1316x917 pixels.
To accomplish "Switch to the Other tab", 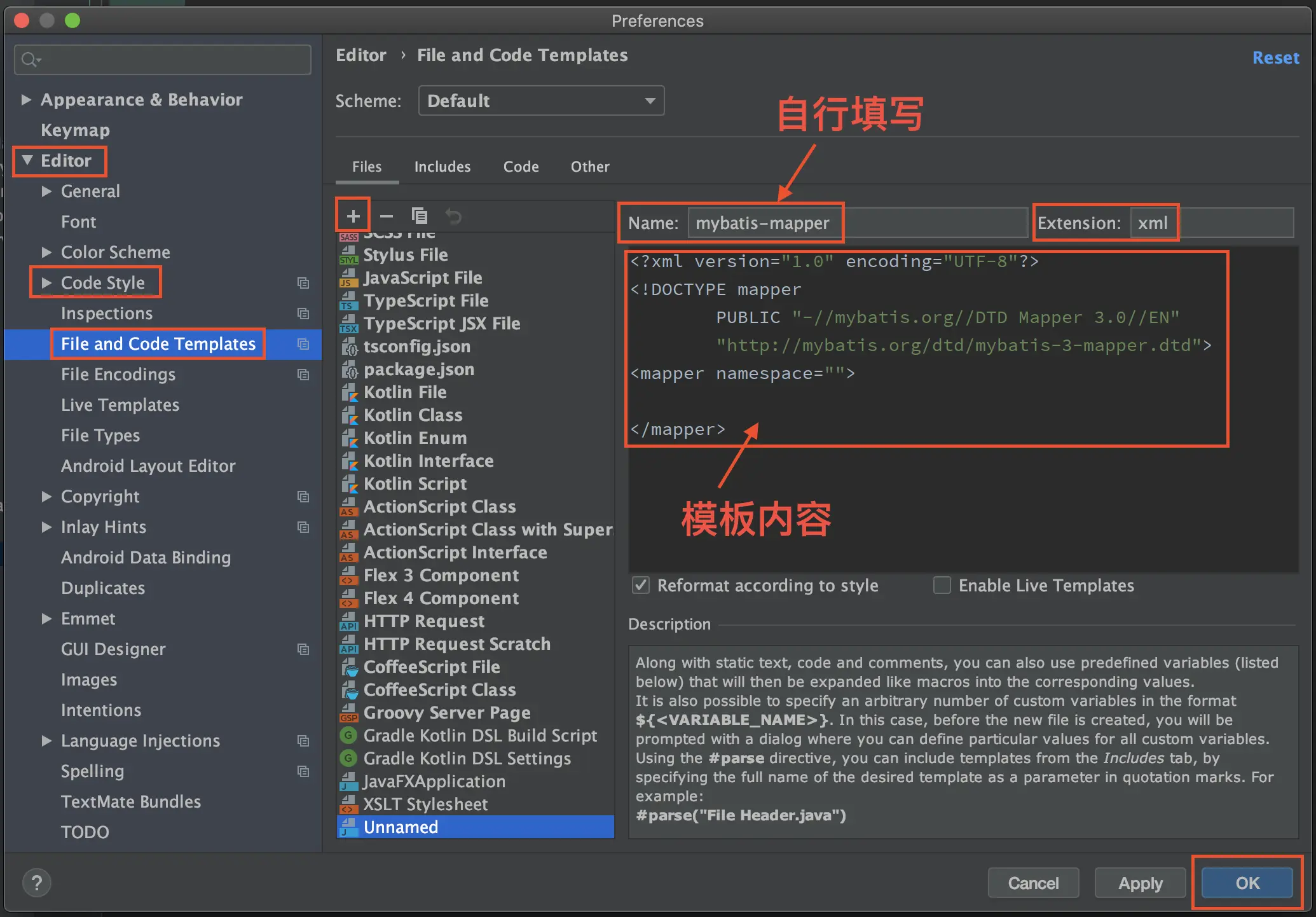I will click(589, 167).
